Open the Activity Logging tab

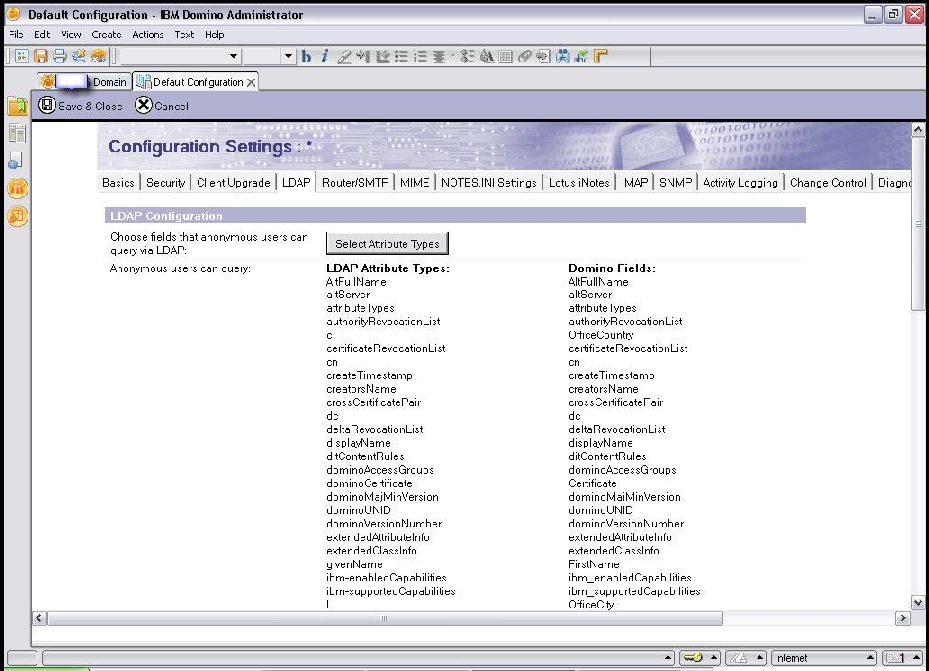point(740,182)
